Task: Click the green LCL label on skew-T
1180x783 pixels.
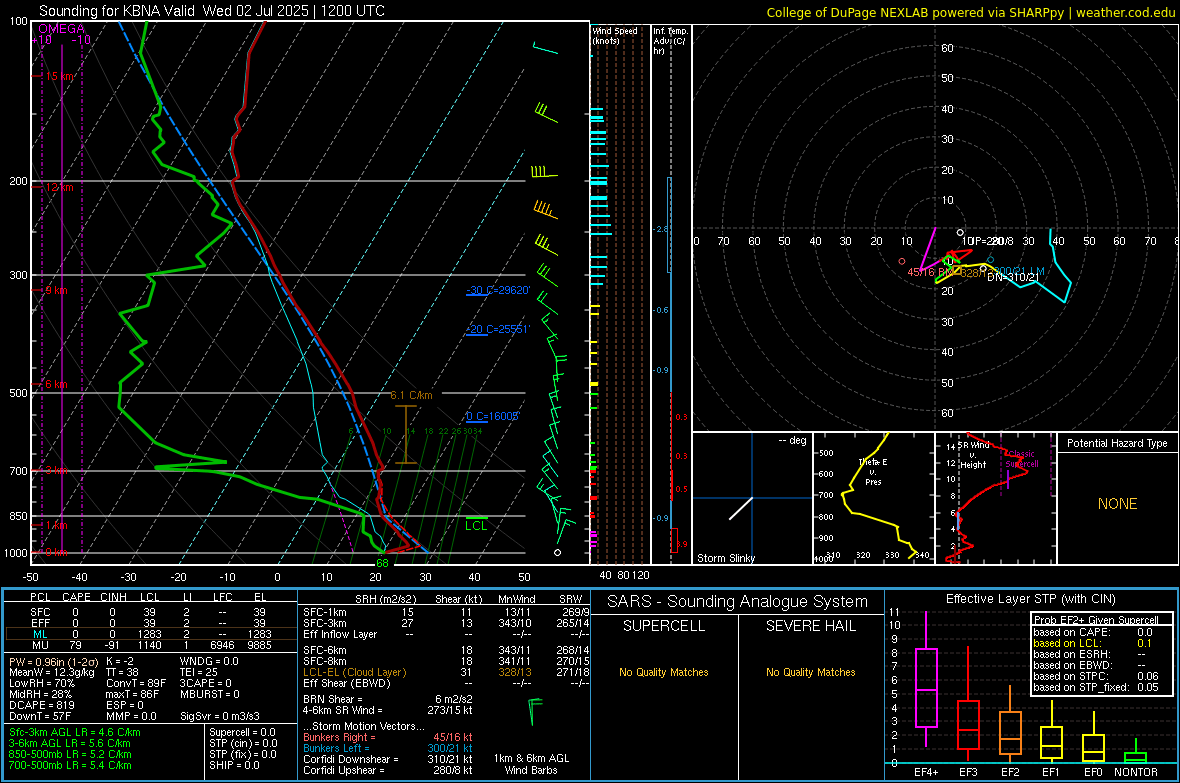Action: (476, 526)
